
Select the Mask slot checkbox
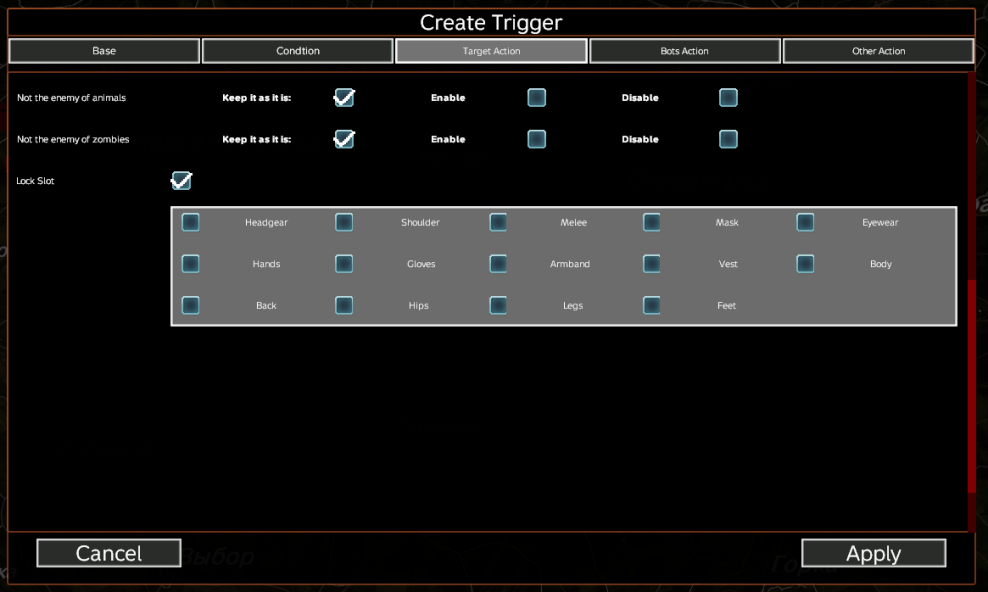point(652,222)
